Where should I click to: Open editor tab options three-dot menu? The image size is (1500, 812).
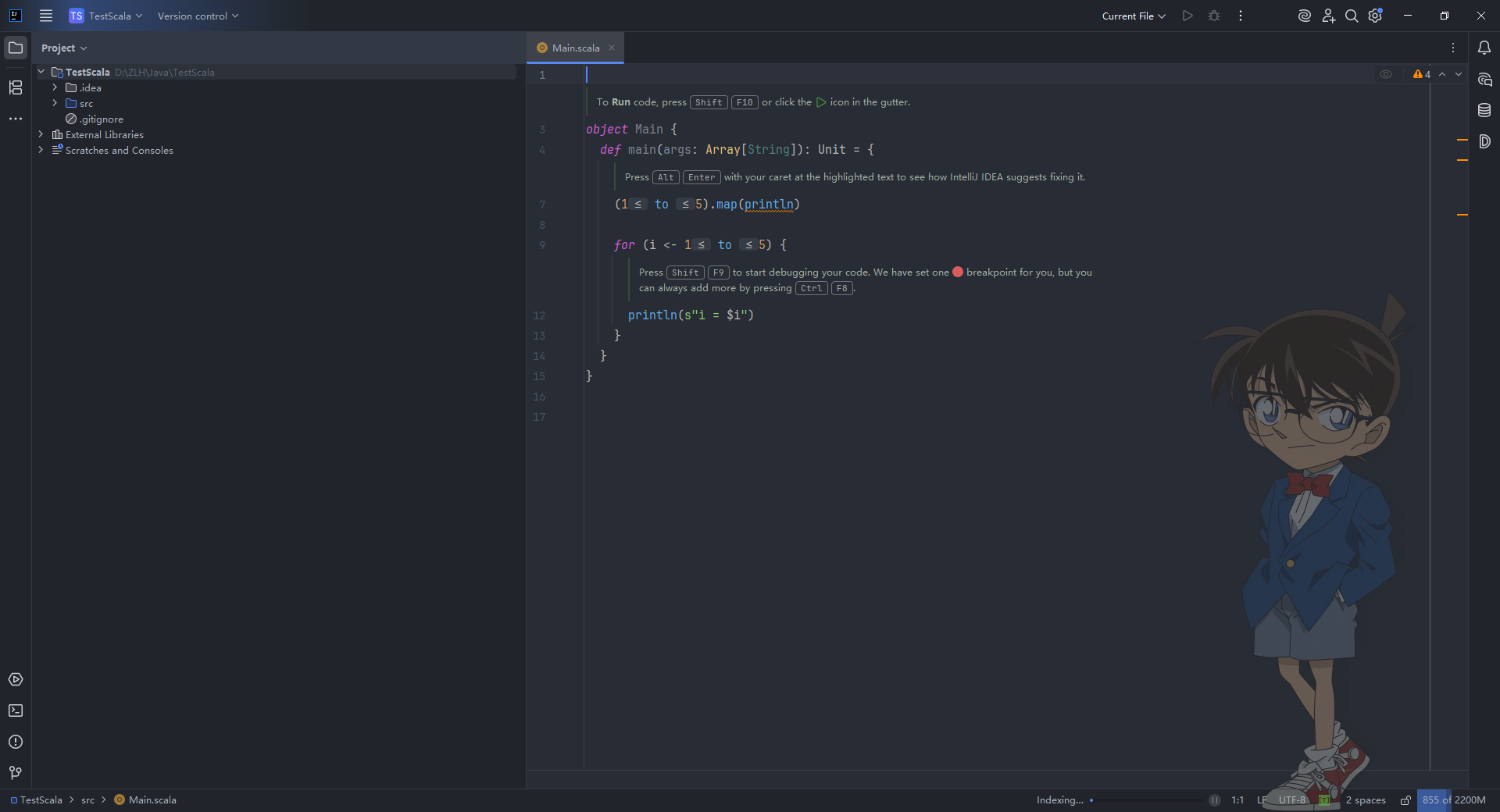1453,48
